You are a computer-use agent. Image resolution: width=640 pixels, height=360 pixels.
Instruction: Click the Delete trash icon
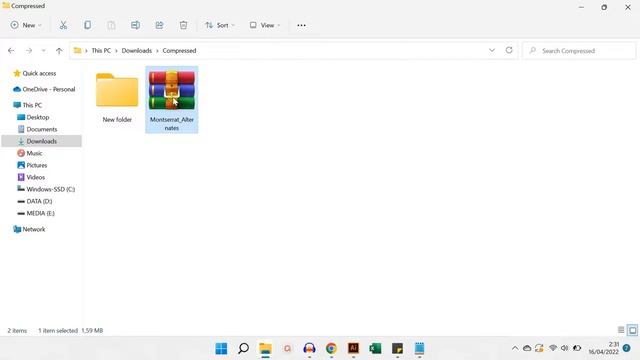click(x=183, y=25)
